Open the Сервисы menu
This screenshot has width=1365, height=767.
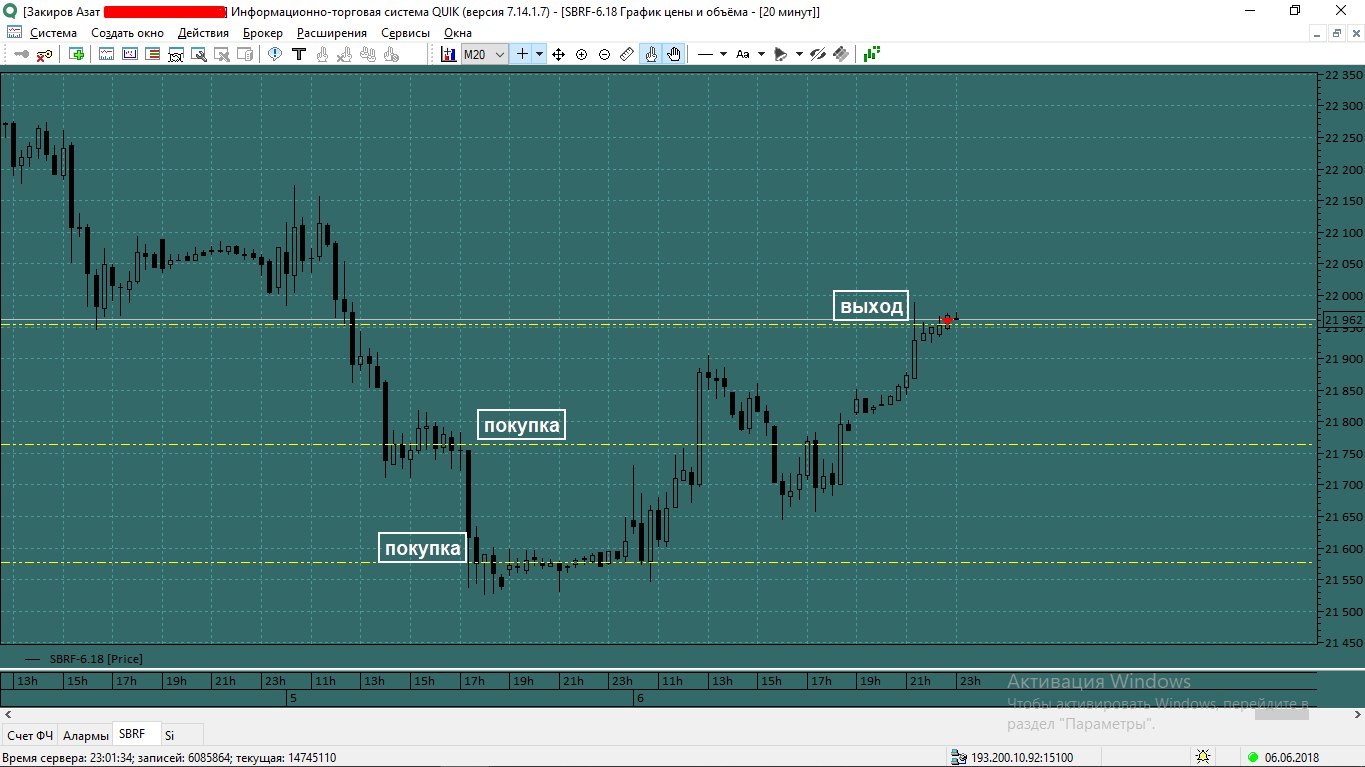click(405, 33)
